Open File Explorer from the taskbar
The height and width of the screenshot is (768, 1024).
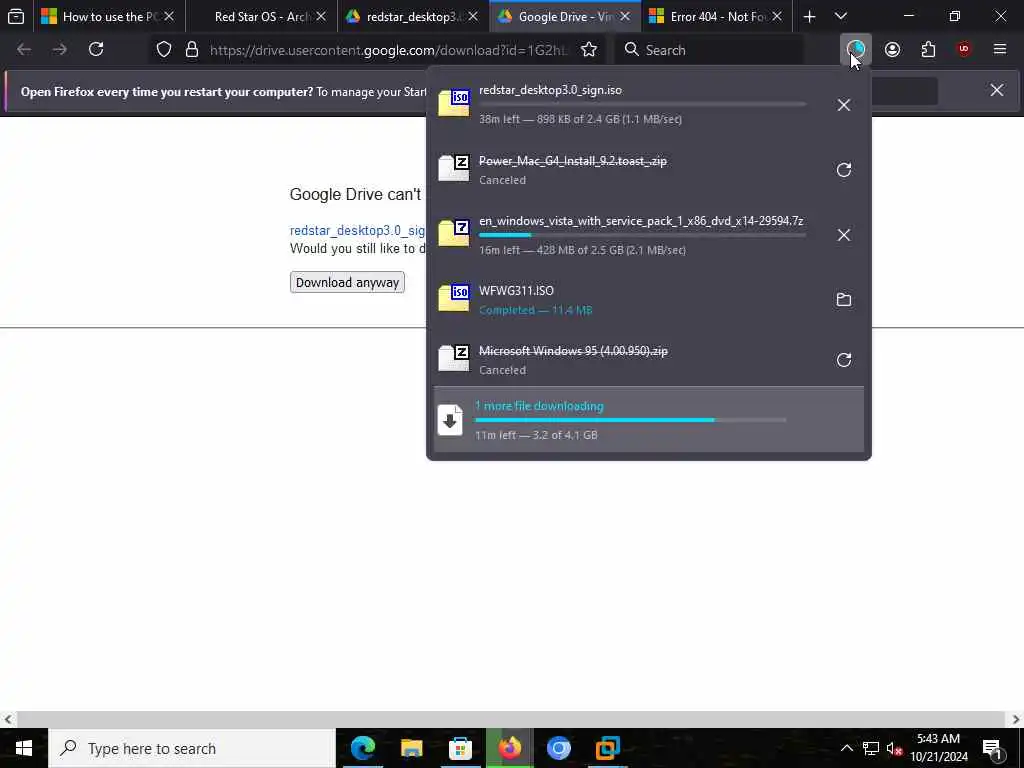(411, 748)
